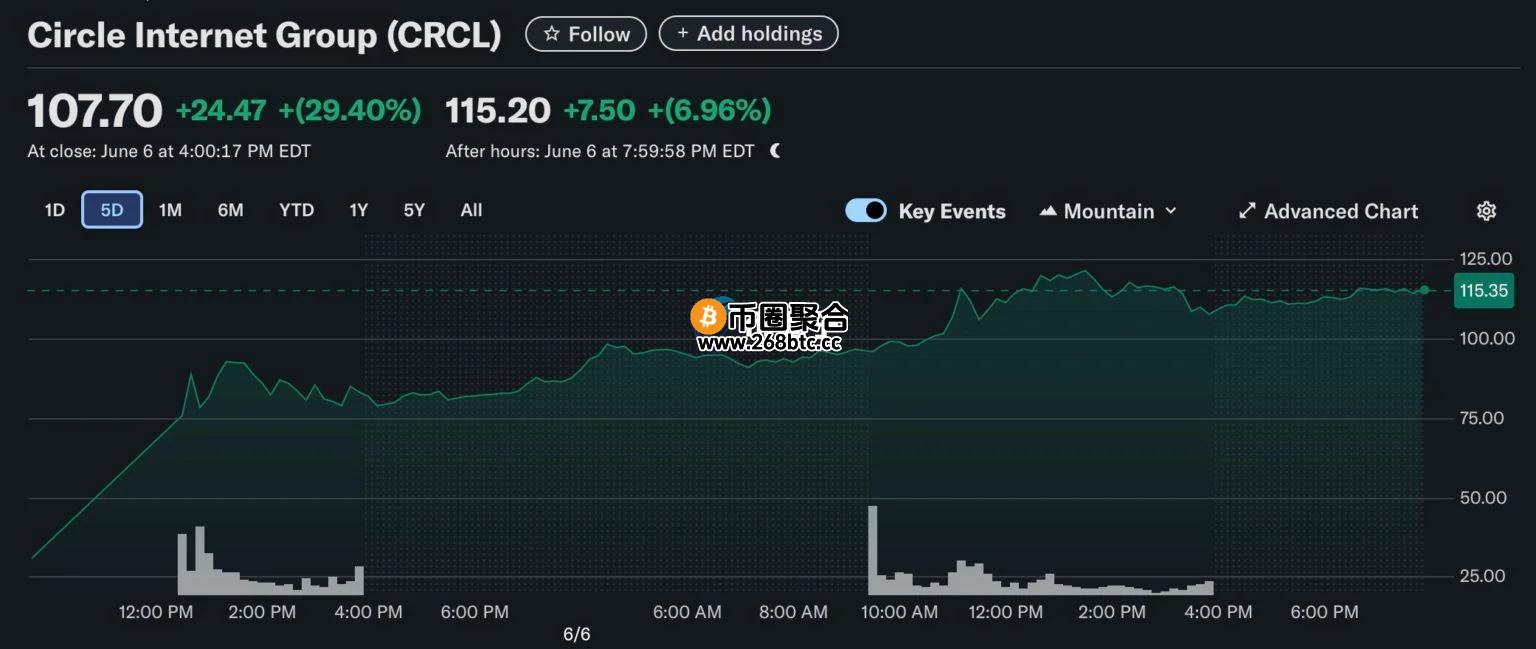Choose the 1Y range
Screen dimensions: 1536x649
[358, 210]
